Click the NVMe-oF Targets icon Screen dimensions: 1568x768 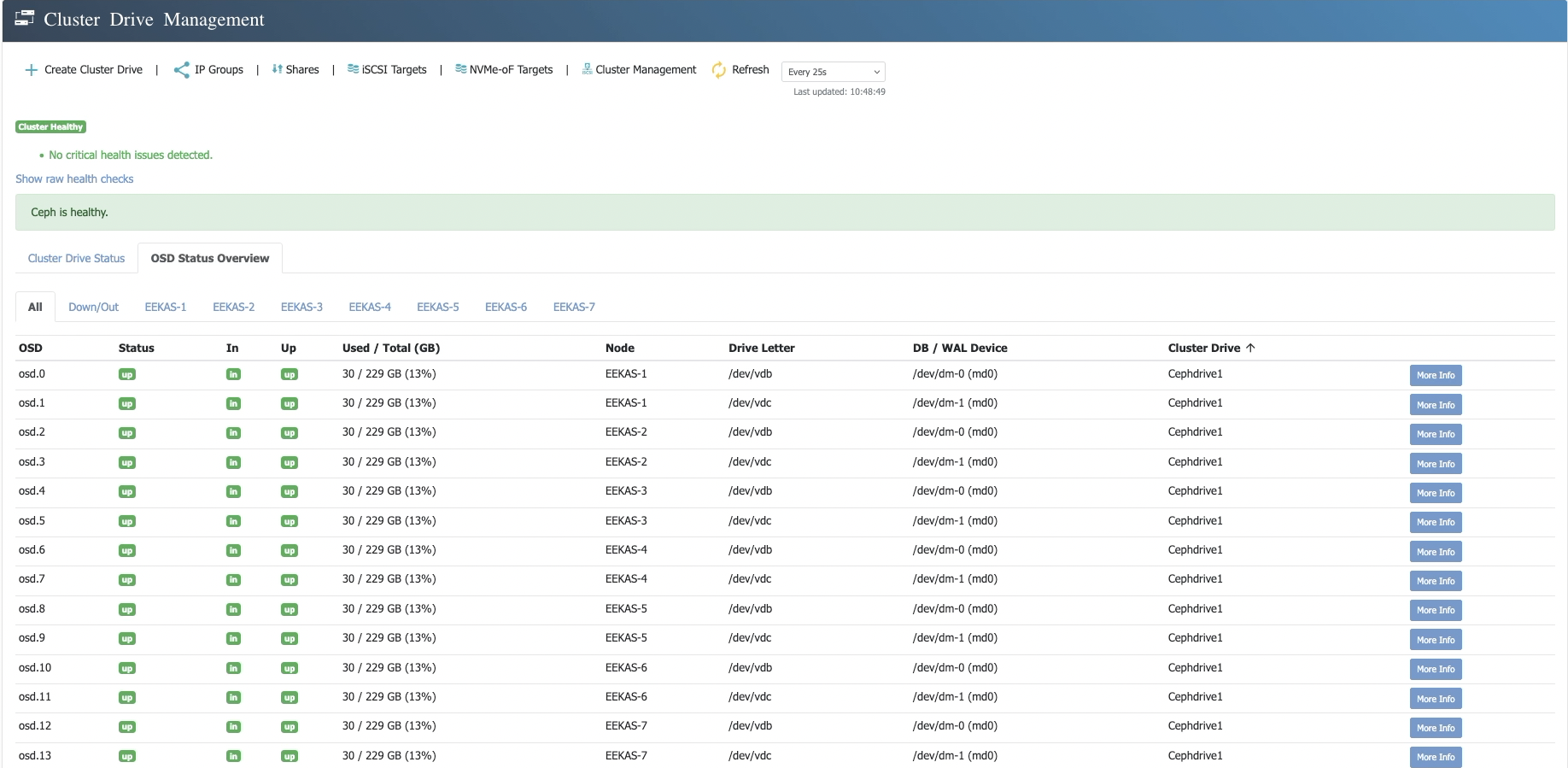tap(460, 69)
